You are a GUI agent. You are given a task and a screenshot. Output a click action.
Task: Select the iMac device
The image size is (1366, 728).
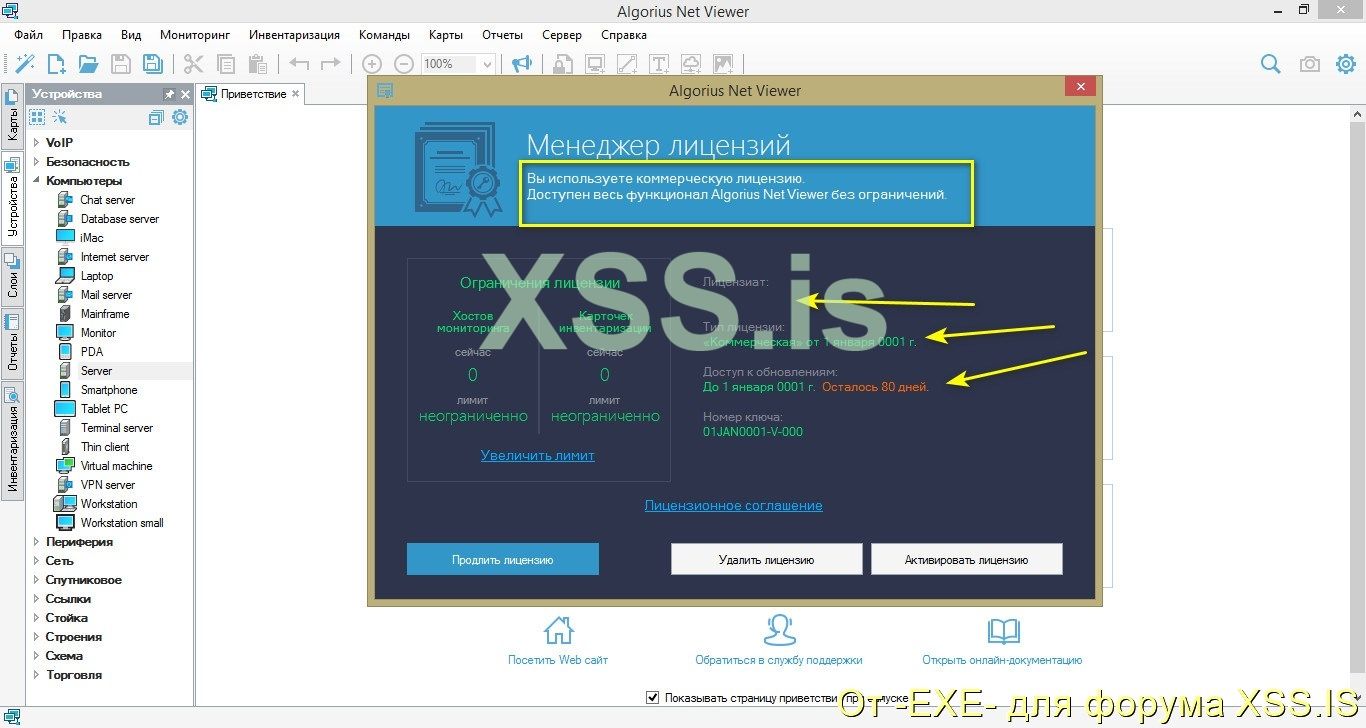pyautogui.click(x=92, y=238)
